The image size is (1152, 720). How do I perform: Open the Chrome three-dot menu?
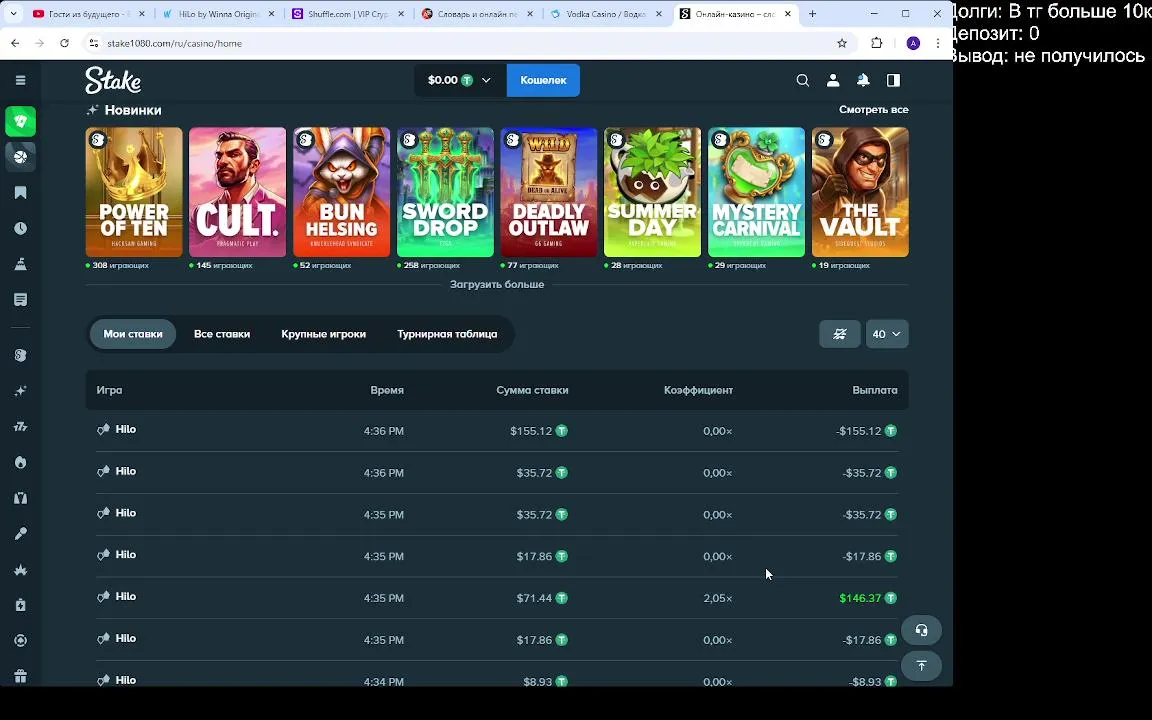[937, 43]
